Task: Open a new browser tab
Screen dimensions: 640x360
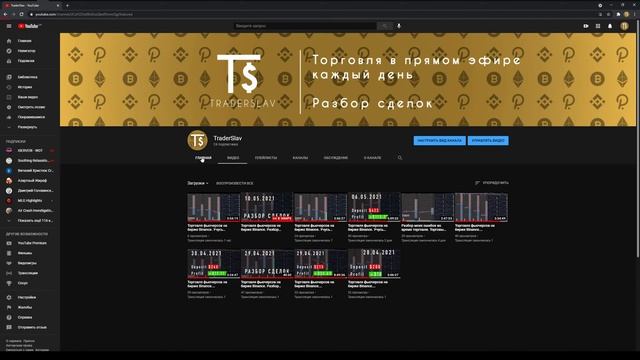Action: pos(67,5)
